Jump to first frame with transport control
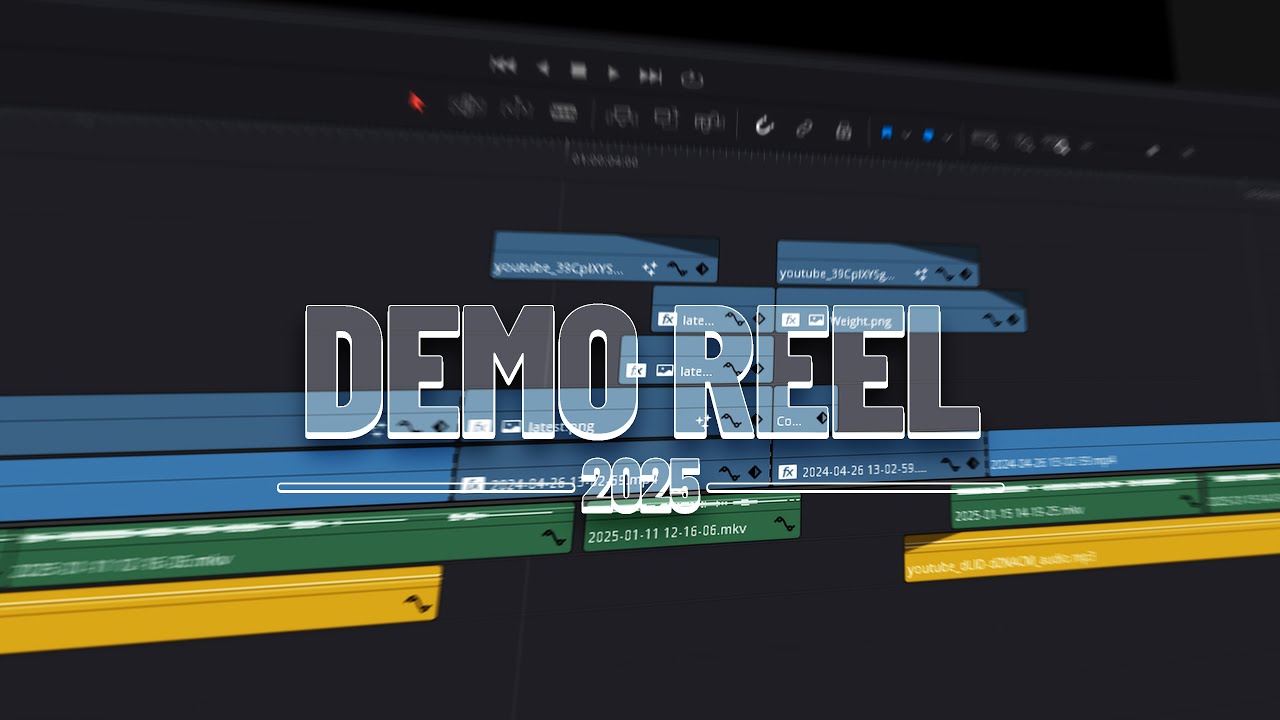The height and width of the screenshot is (720, 1280). point(503,65)
